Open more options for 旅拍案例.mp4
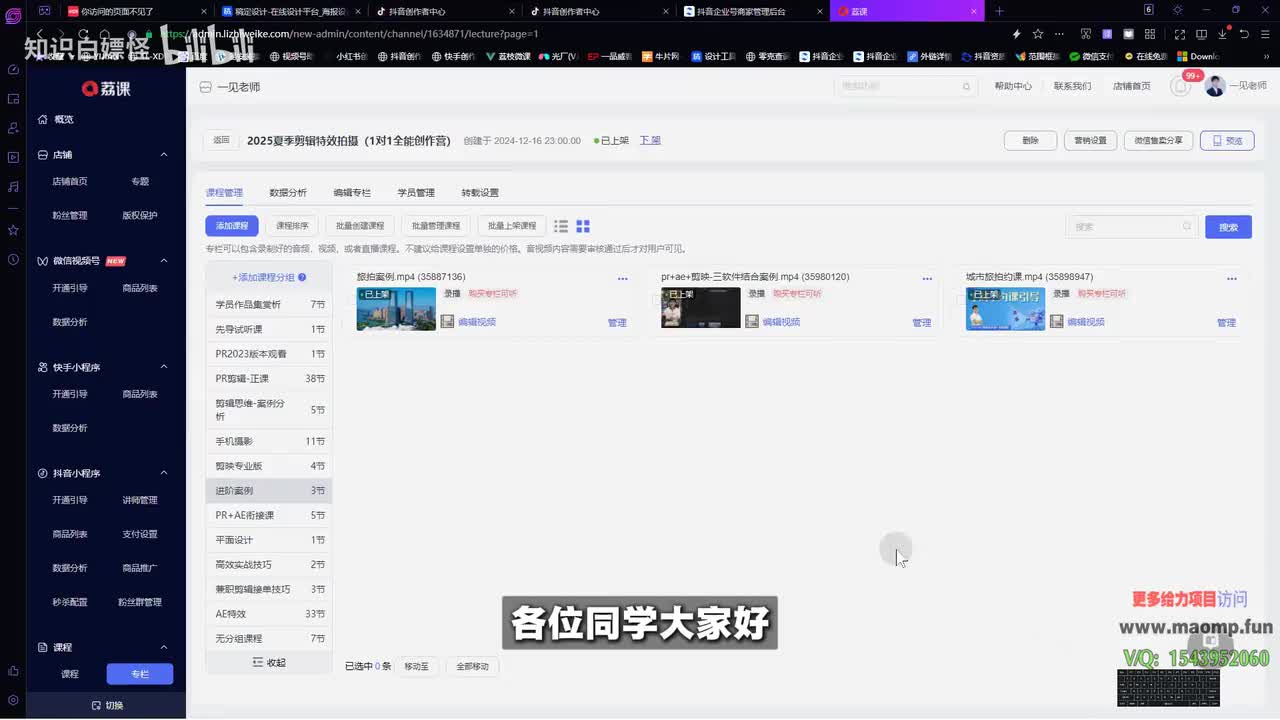Viewport: 1280px width, 720px height. [x=622, y=278]
